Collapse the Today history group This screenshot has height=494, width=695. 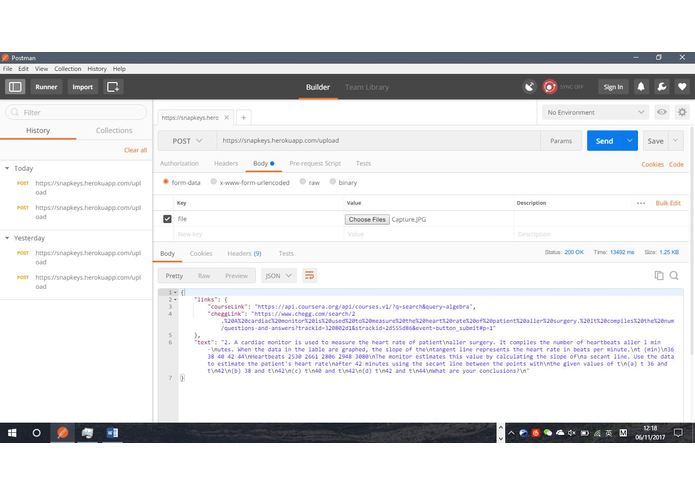(7, 168)
